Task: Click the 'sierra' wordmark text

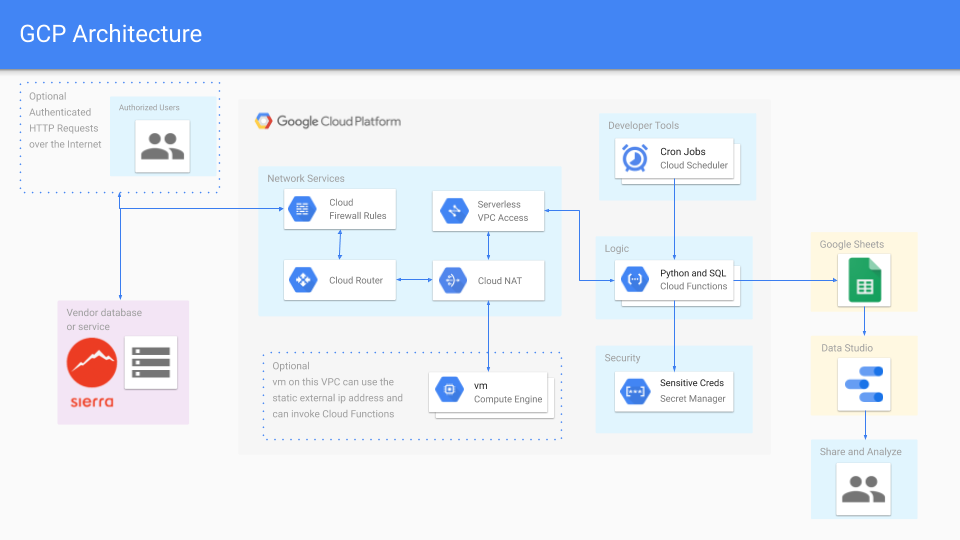Action: [92, 402]
